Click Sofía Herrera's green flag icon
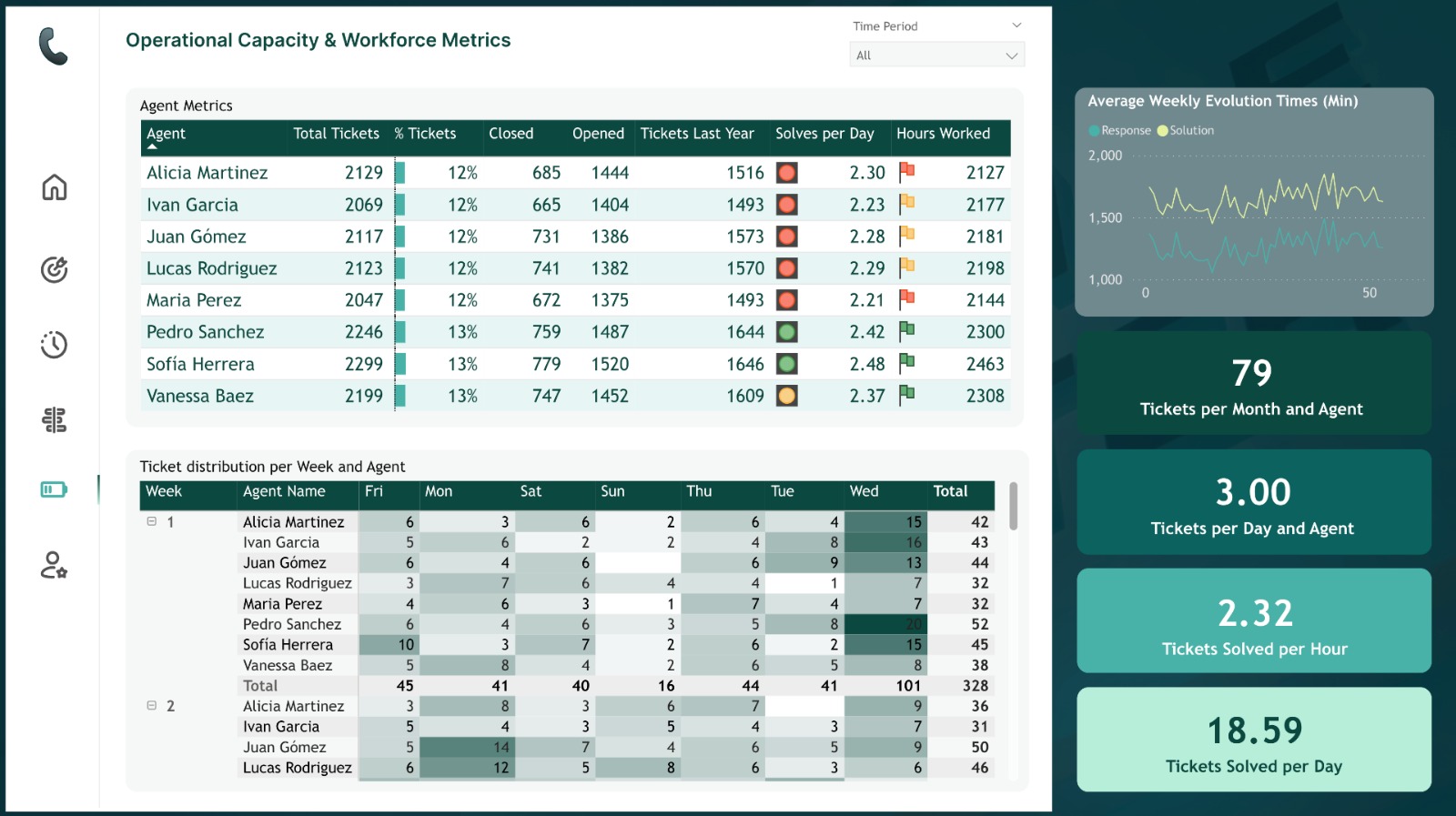The width and height of the screenshot is (1456, 816). coord(906,362)
